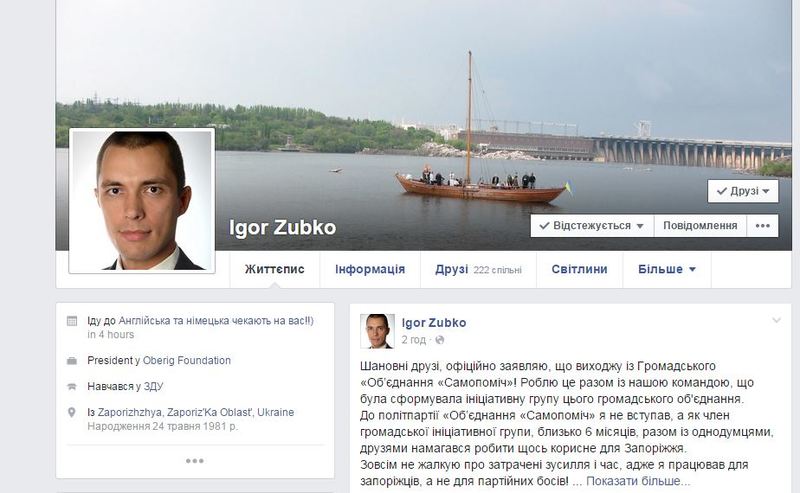This screenshot has width=800, height=493.
Task: Click the post author small avatar
Action: click(377, 331)
